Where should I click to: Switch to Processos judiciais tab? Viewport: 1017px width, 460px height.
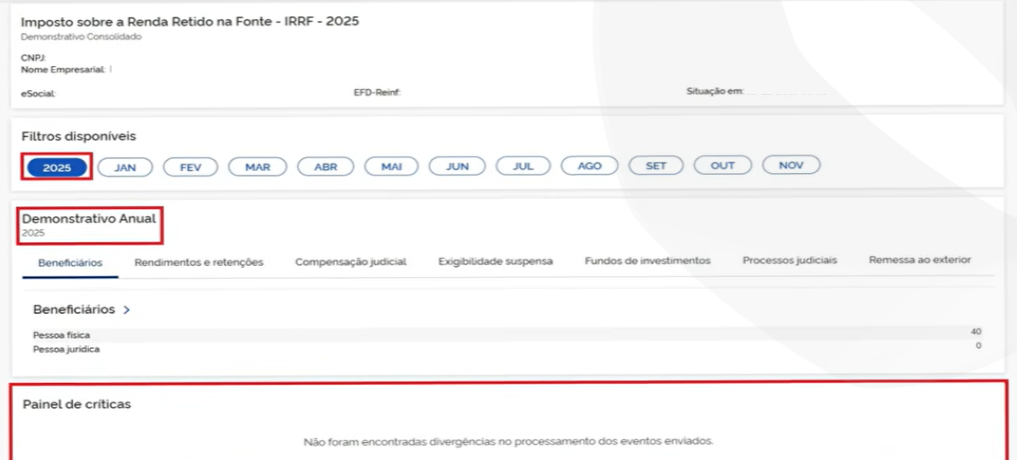(x=790, y=261)
